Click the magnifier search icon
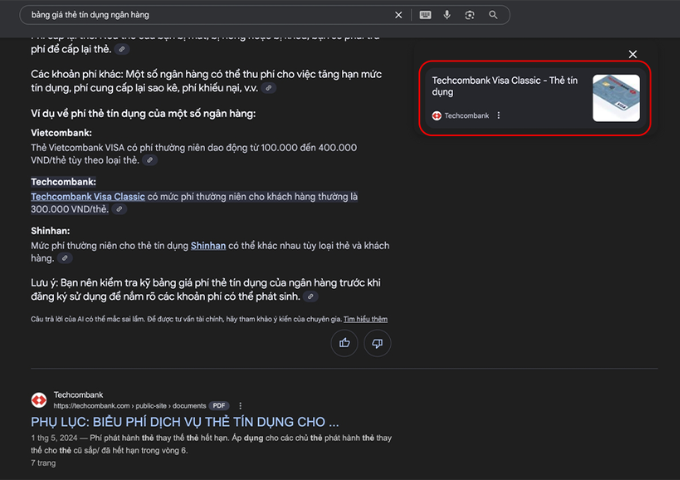680x480 pixels. point(493,15)
